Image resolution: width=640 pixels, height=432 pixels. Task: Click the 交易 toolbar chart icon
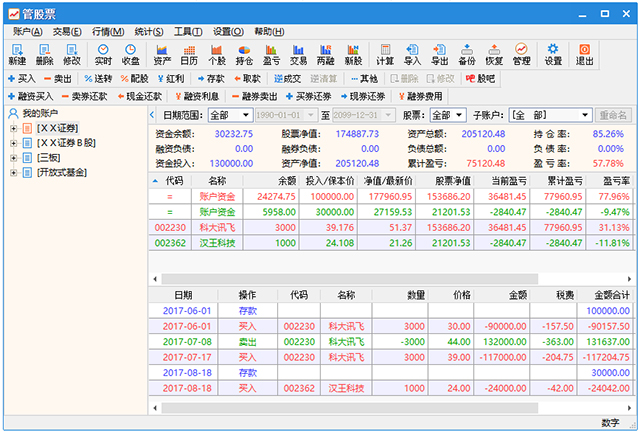tap(298, 55)
